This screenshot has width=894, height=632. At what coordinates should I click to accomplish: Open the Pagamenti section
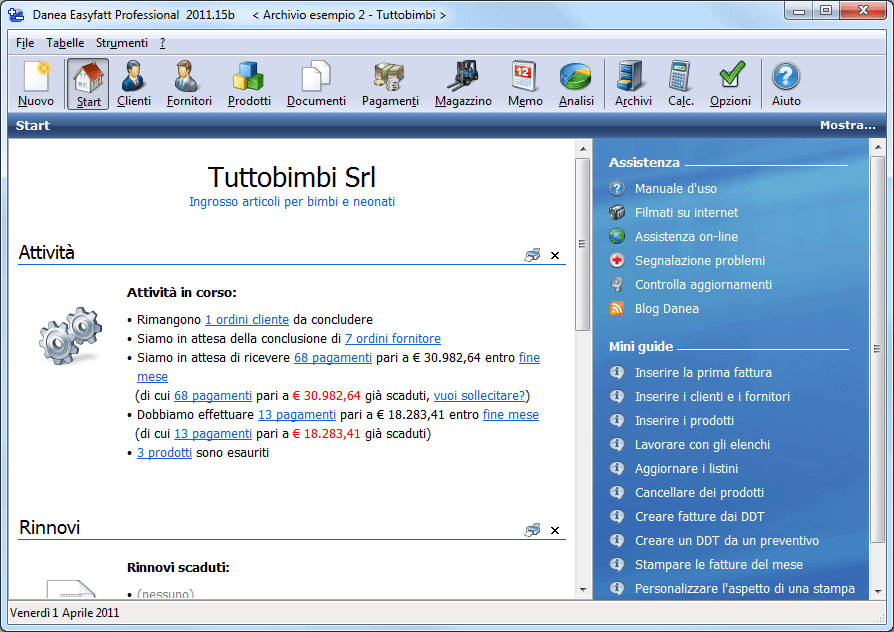coord(390,84)
